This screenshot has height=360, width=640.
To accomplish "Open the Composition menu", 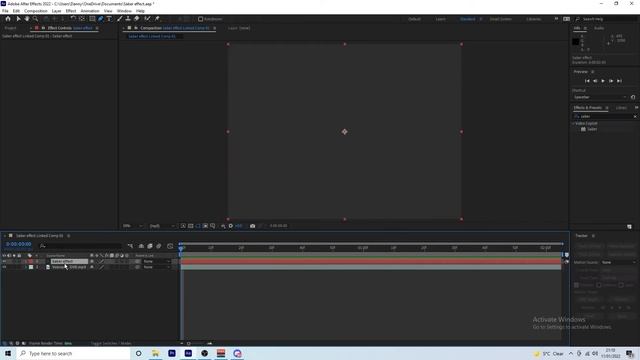I will pos(36,11).
